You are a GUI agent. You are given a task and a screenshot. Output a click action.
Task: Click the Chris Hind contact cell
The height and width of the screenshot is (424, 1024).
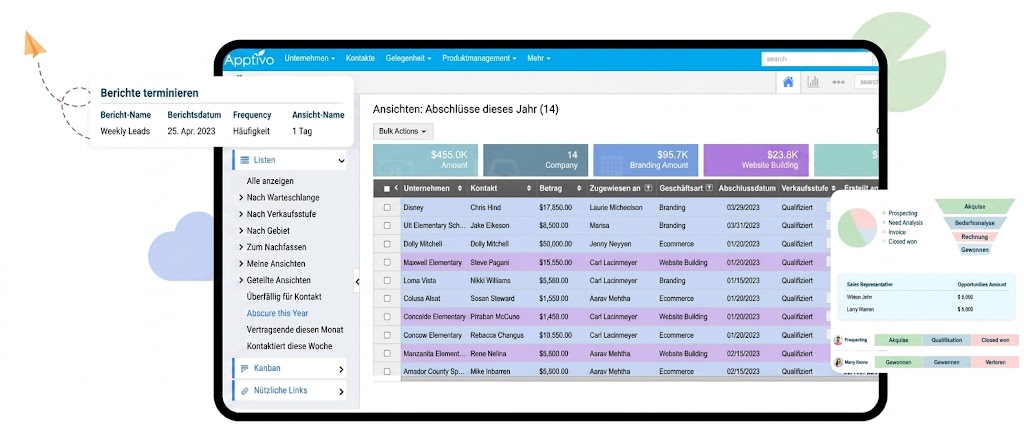486,208
